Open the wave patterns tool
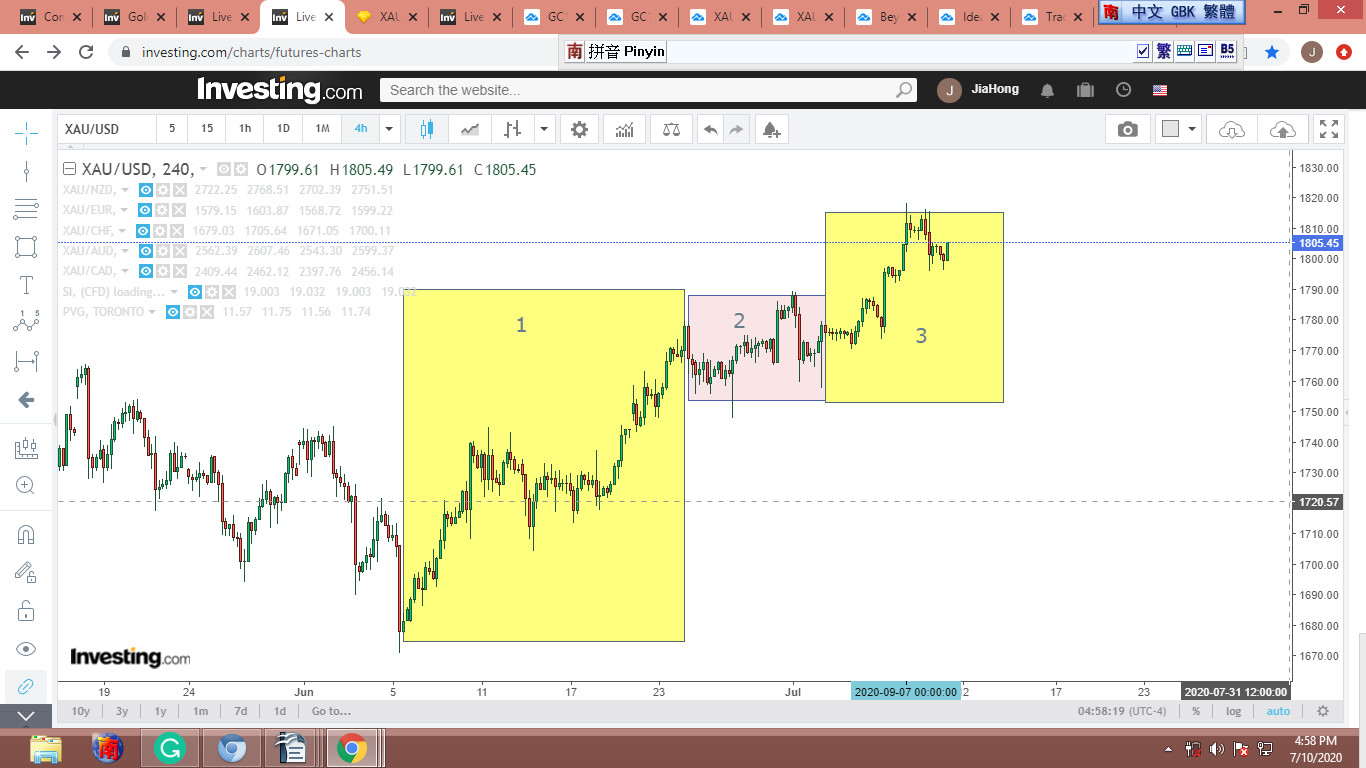 pos(26,322)
